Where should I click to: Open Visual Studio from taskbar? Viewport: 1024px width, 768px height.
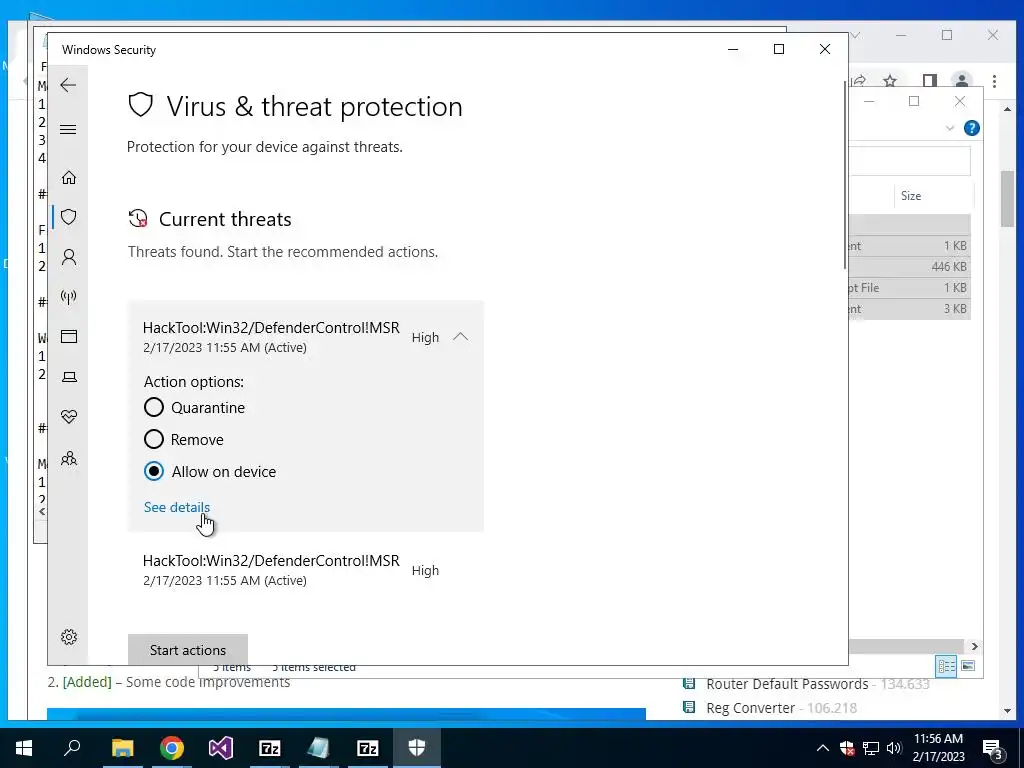(221, 748)
